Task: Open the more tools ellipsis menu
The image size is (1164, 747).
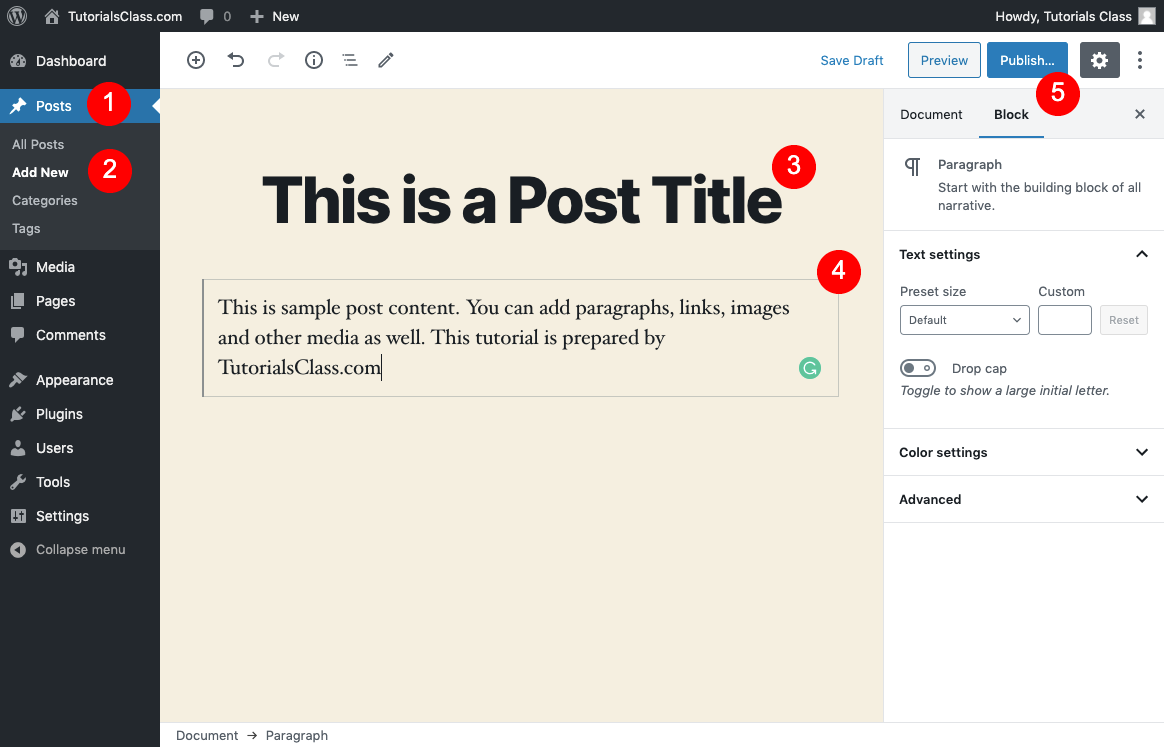Action: tap(1140, 60)
